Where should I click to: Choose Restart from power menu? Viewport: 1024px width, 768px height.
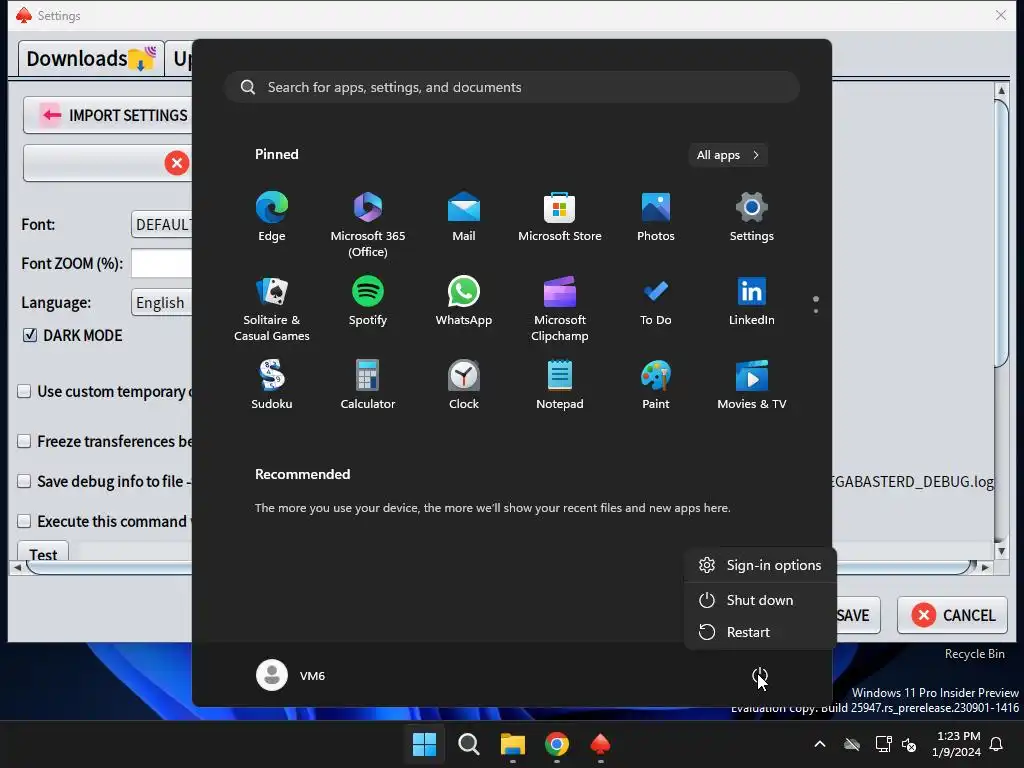pyautogui.click(x=760, y=632)
